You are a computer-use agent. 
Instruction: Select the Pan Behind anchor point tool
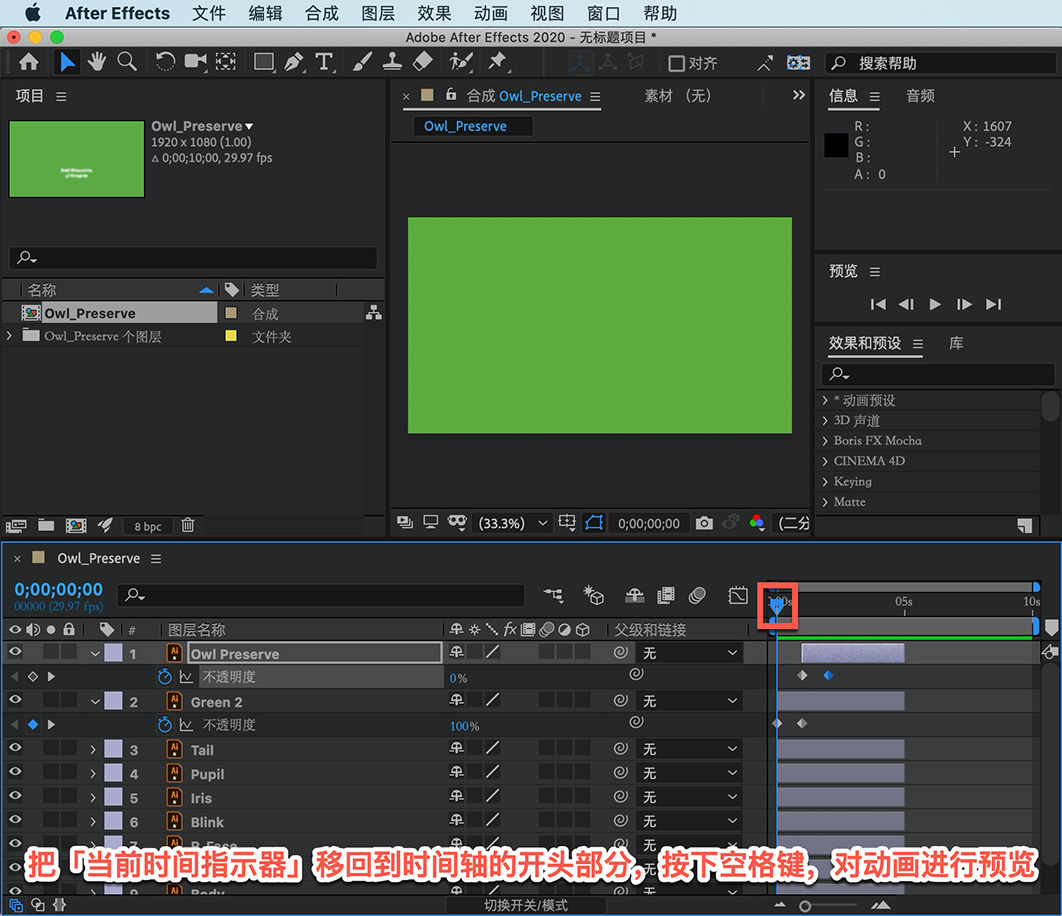point(226,62)
